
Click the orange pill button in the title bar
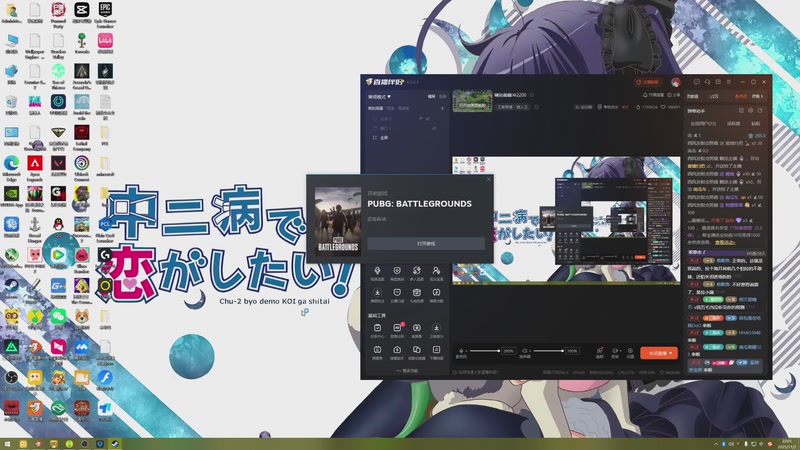[647, 82]
